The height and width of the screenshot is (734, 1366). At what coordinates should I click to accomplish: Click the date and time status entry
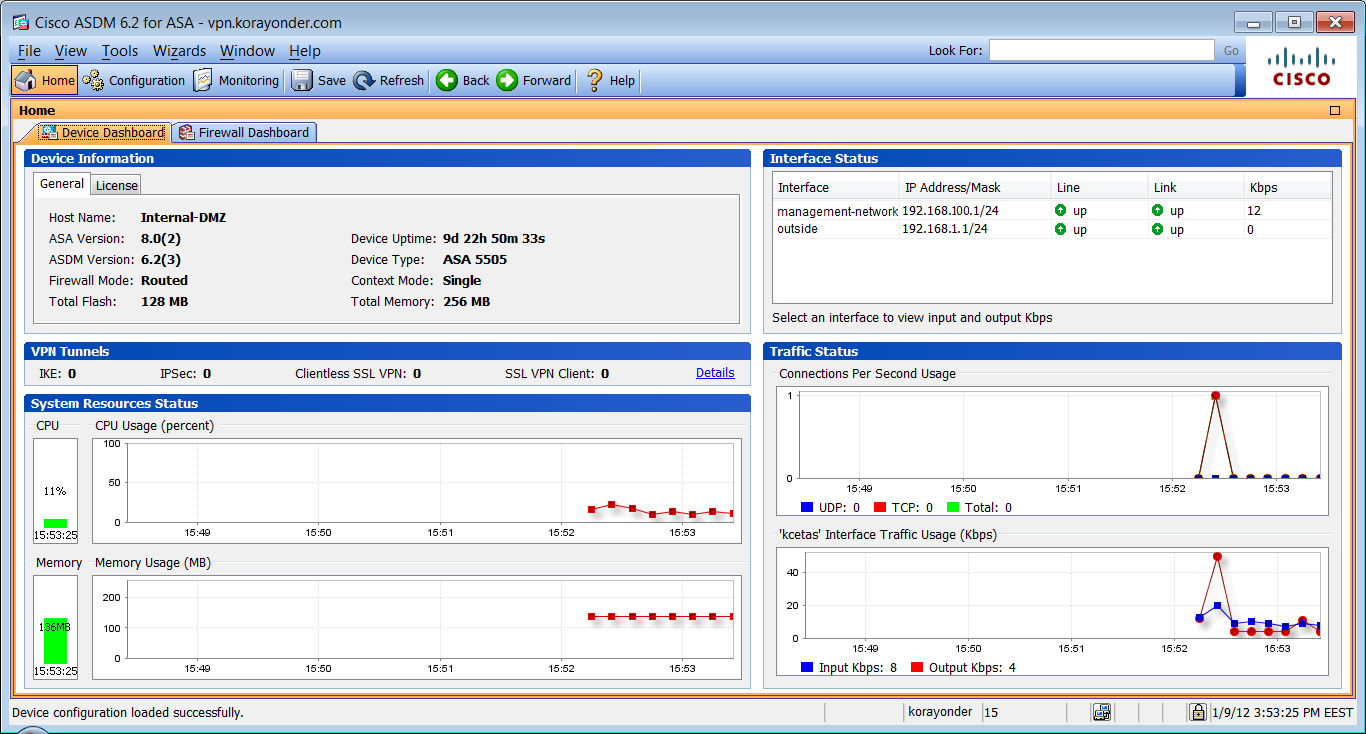(x=1282, y=712)
